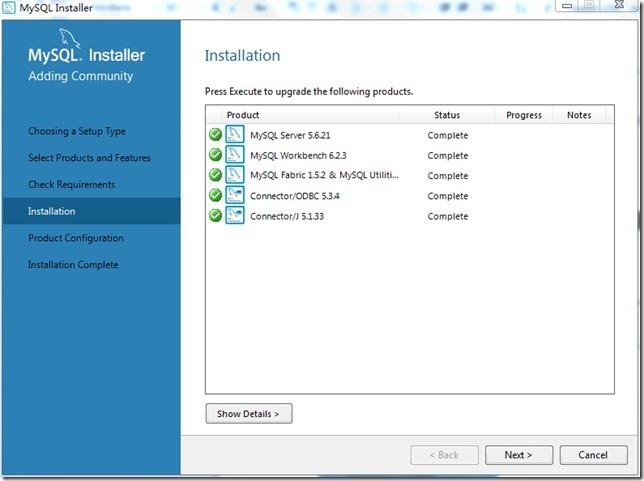
Task: Click the MySQL Installer title bar icon
Action: pos(10,9)
